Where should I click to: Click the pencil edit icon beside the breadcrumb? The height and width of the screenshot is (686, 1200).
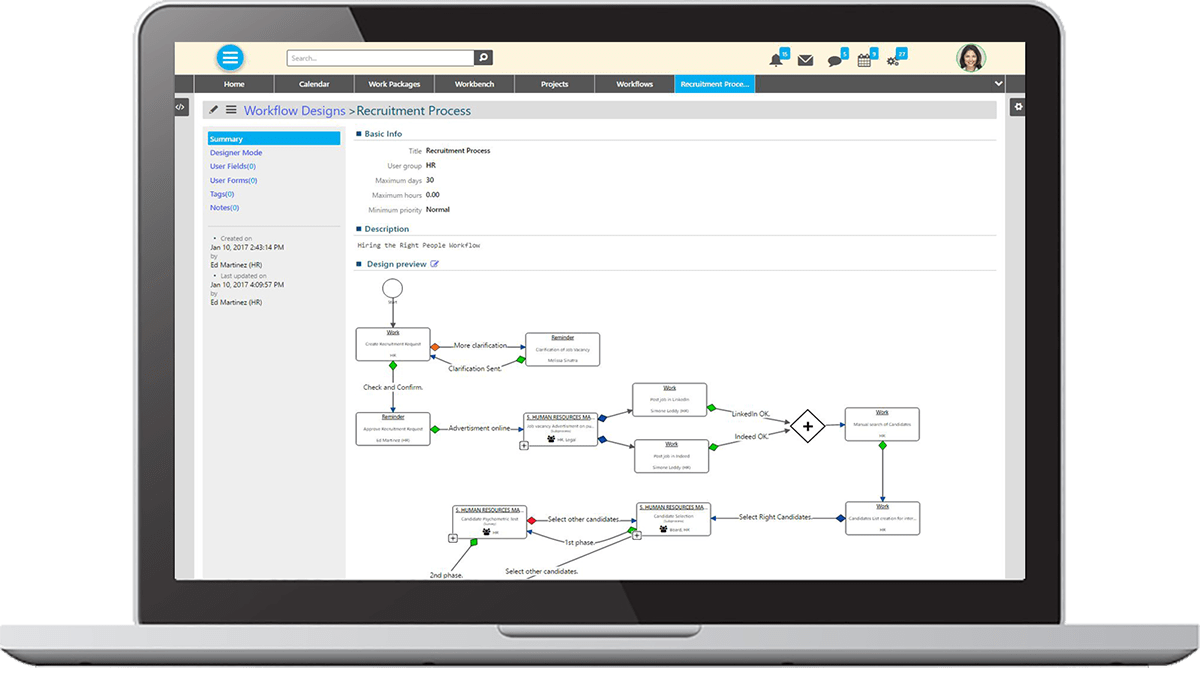[x=213, y=110]
